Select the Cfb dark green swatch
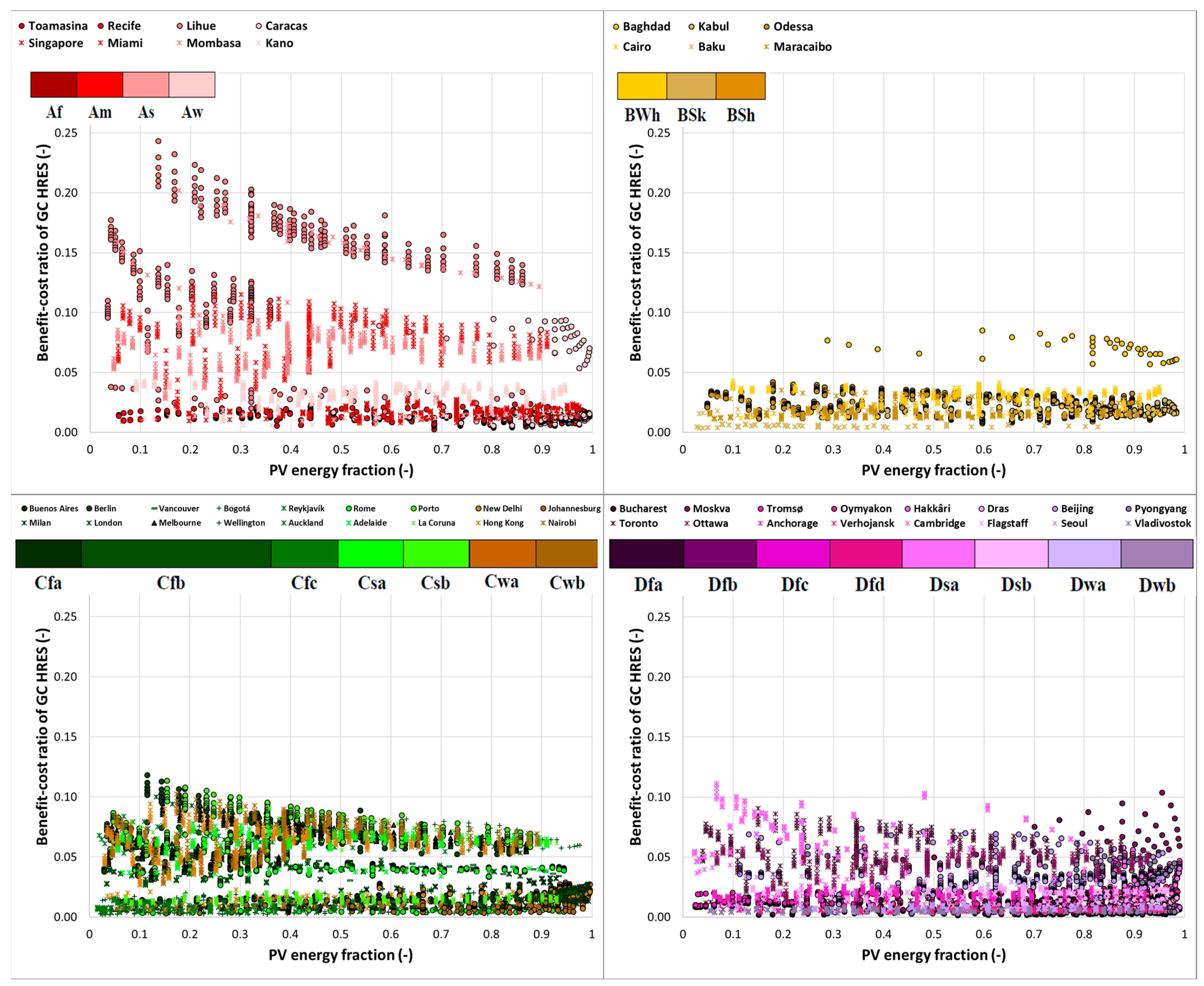This screenshot has width=1204, height=986. tap(176, 554)
